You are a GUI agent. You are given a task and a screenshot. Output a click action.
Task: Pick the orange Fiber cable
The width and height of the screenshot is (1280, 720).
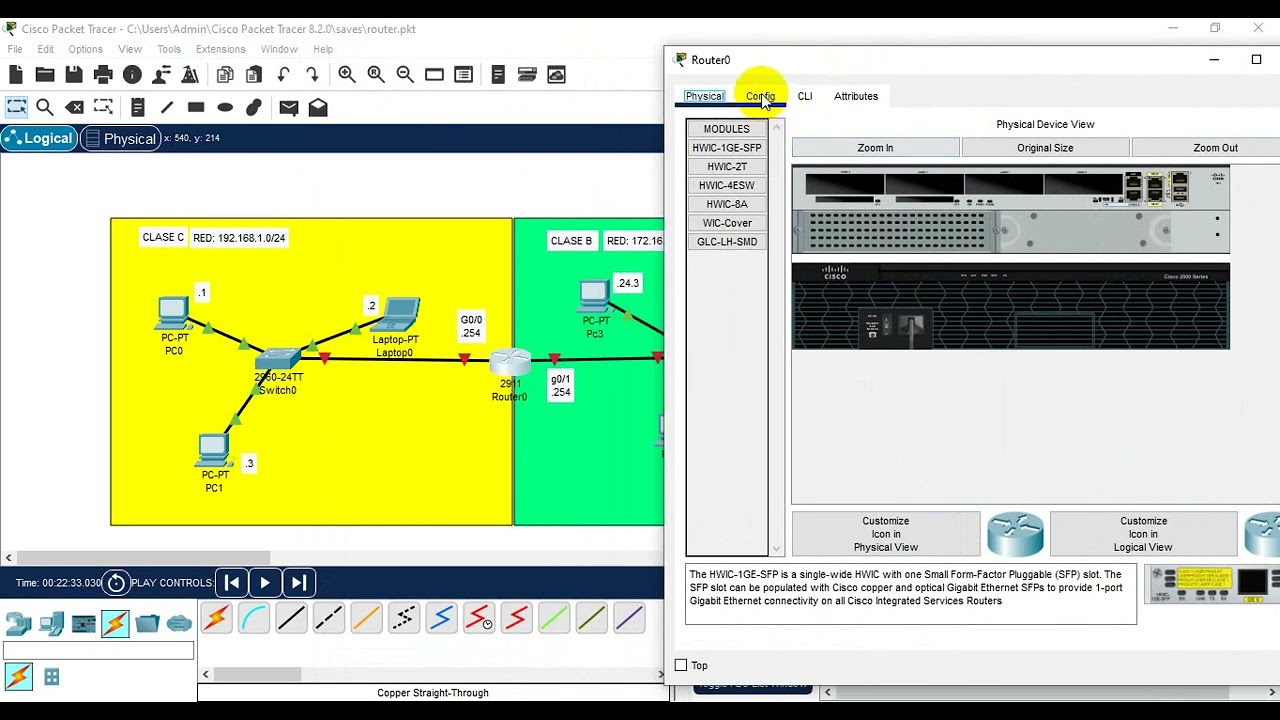click(x=366, y=618)
